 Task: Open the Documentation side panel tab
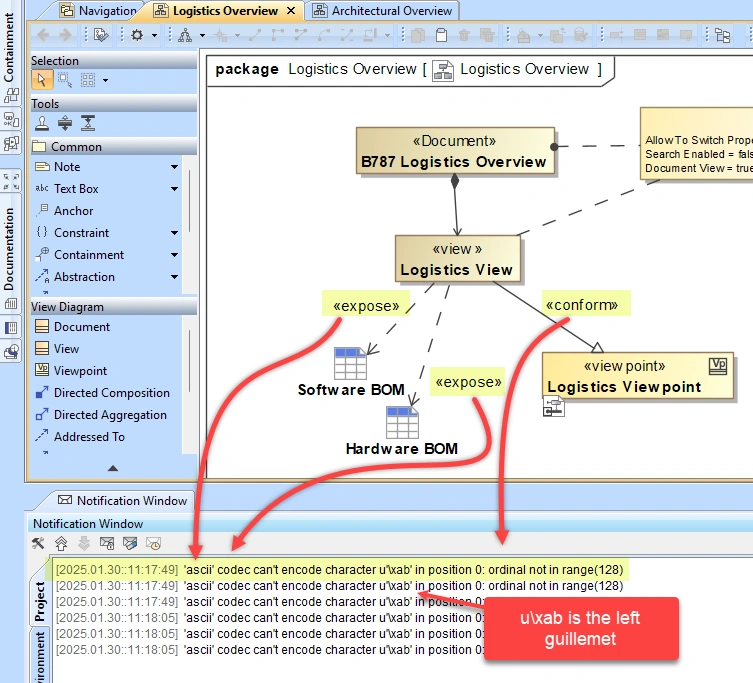tap(9, 249)
